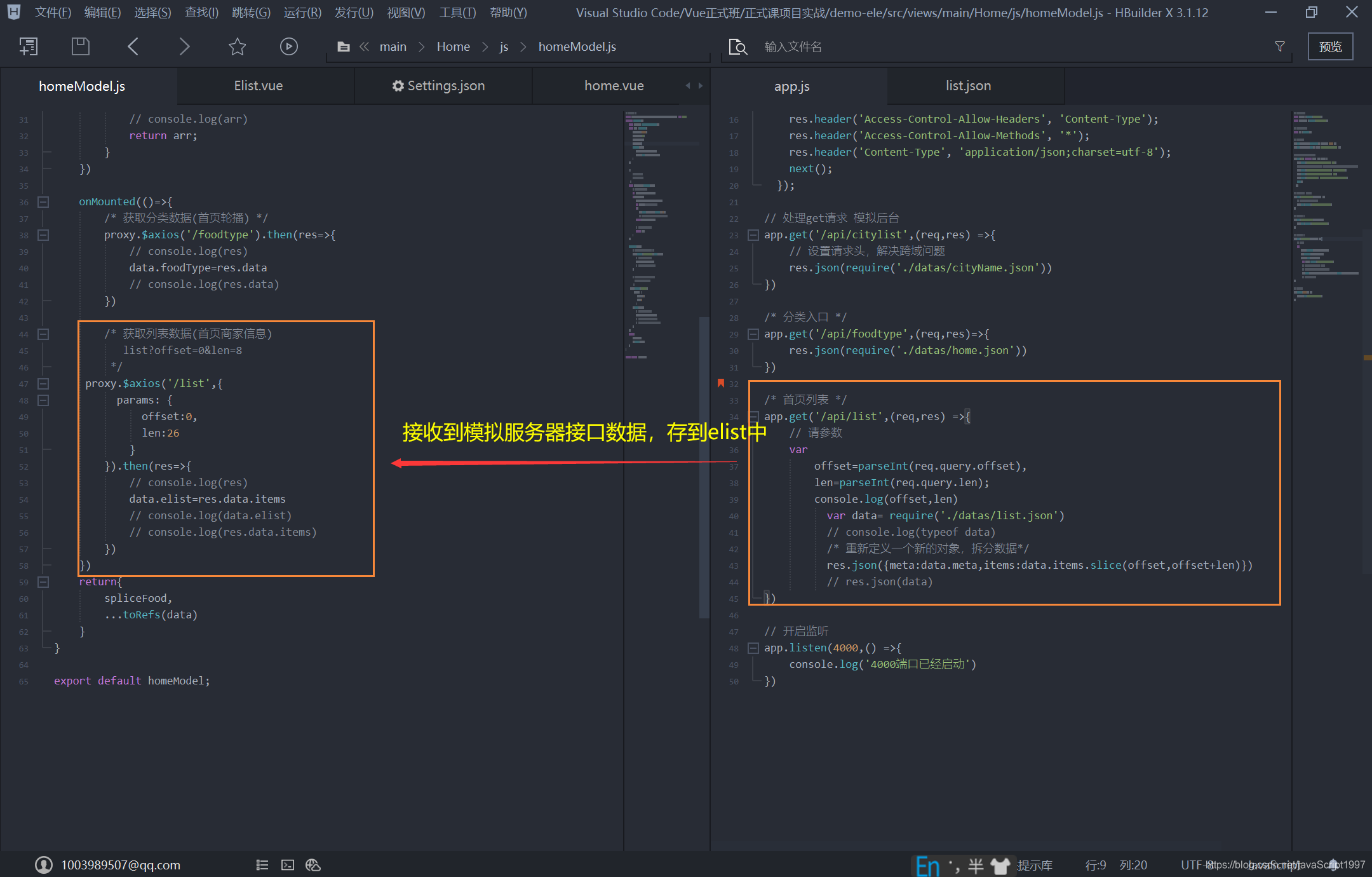Collapse the app.listen block at line 48
The height and width of the screenshot is (877, 1372).
point(753,648)
